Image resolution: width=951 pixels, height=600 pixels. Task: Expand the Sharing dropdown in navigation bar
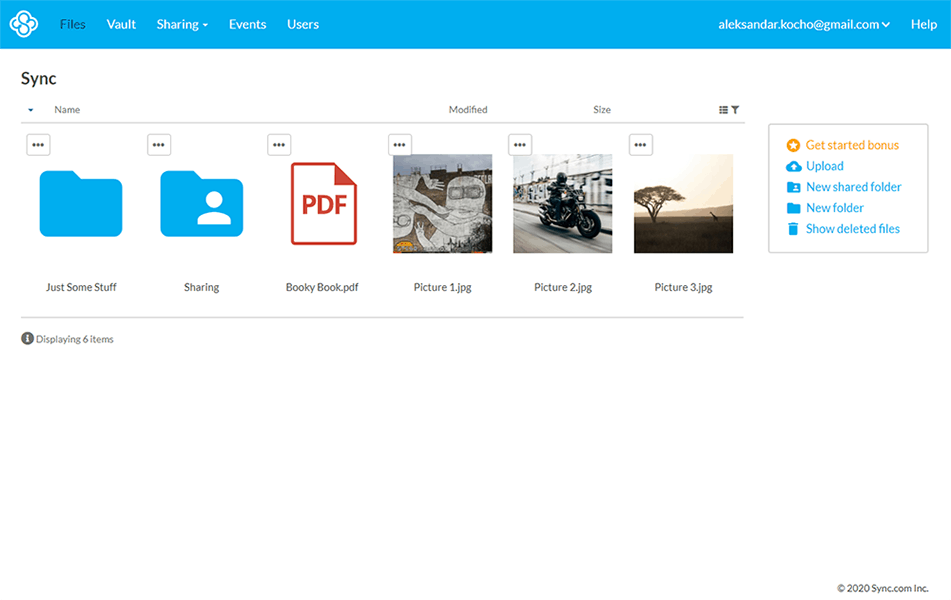coord(182,24)
